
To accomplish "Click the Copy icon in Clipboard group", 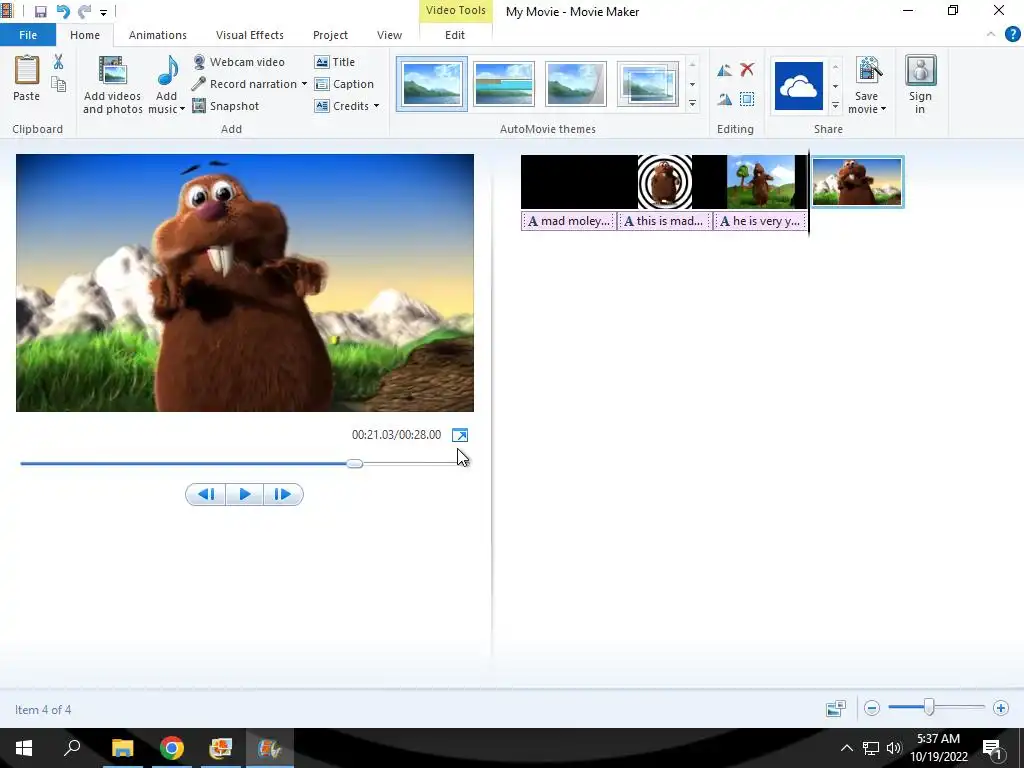I will coord(59,84).
